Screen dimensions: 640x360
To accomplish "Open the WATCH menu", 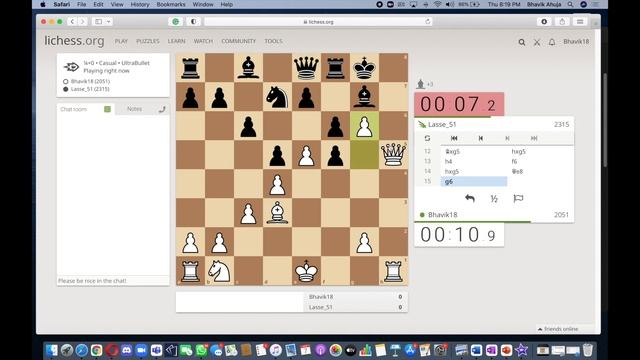I will (203, 41).
